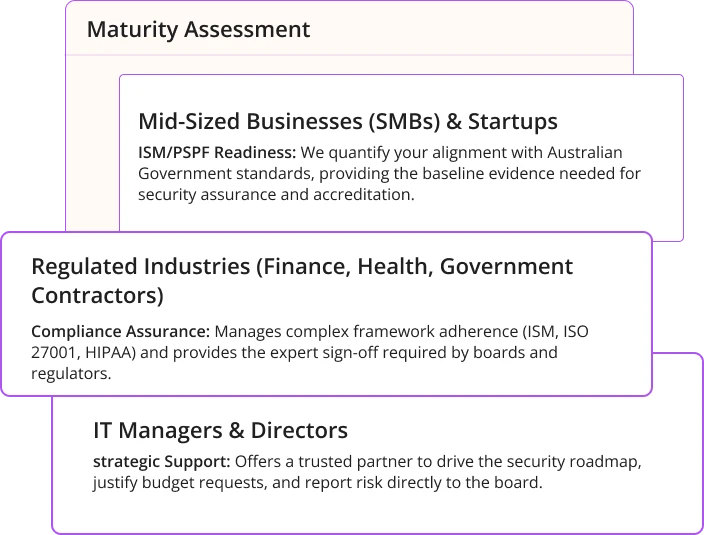Click "security assurance and accreditation" text
Screen dimensions: 704x535
coord(275,194)
